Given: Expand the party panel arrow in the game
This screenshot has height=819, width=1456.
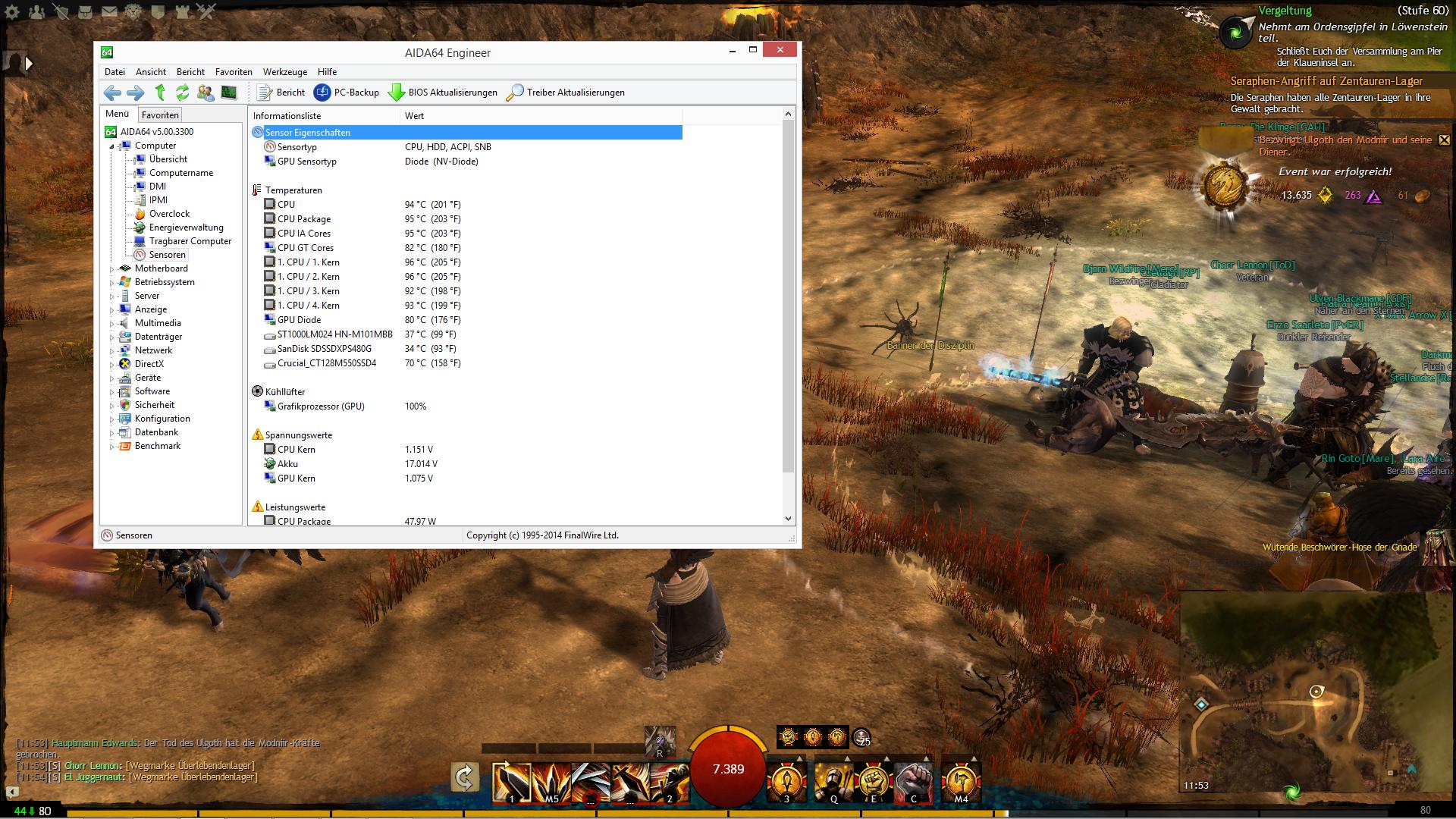Looking at the screenshot, I should pos(29,64).
